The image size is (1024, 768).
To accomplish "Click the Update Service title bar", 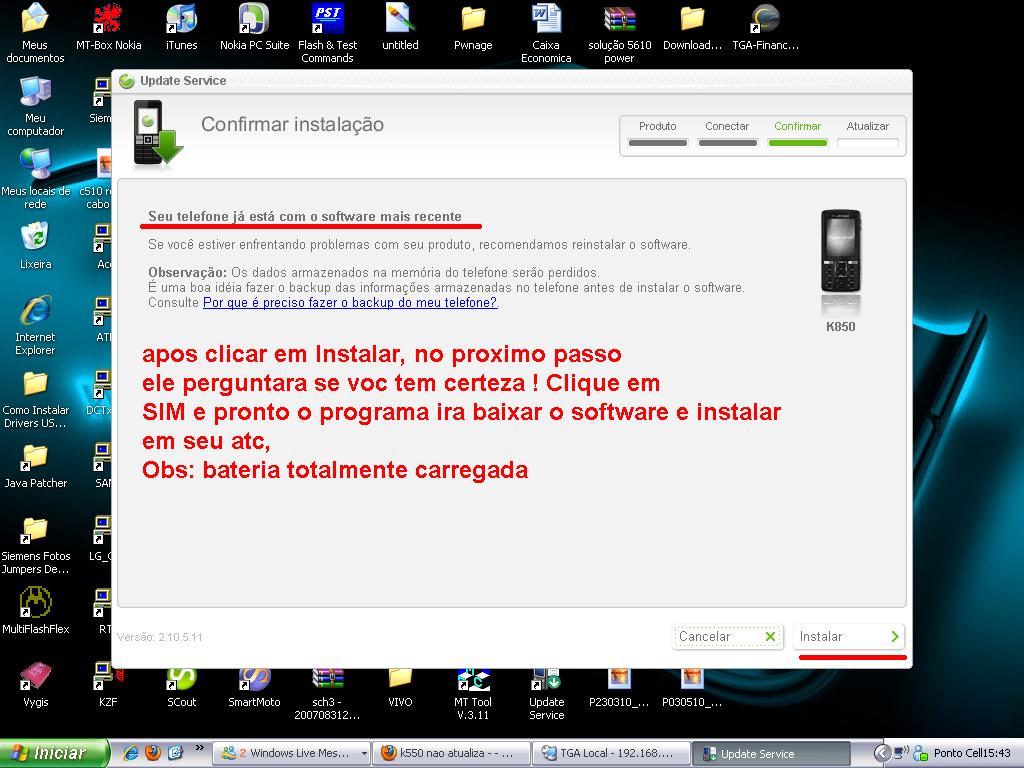I will (x=512, y=81).
